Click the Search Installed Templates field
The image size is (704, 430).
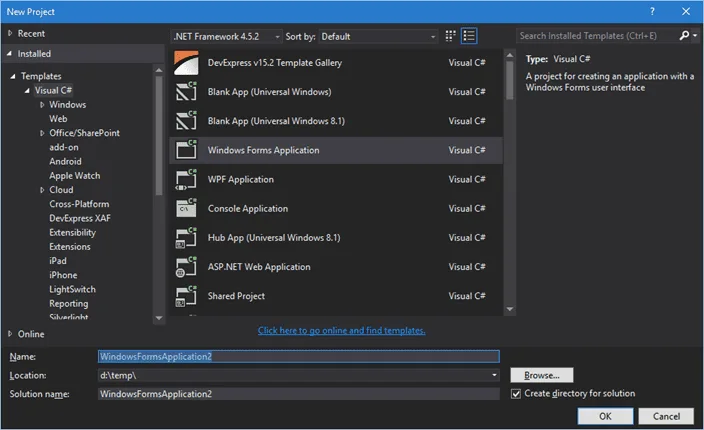click(597, 35)
